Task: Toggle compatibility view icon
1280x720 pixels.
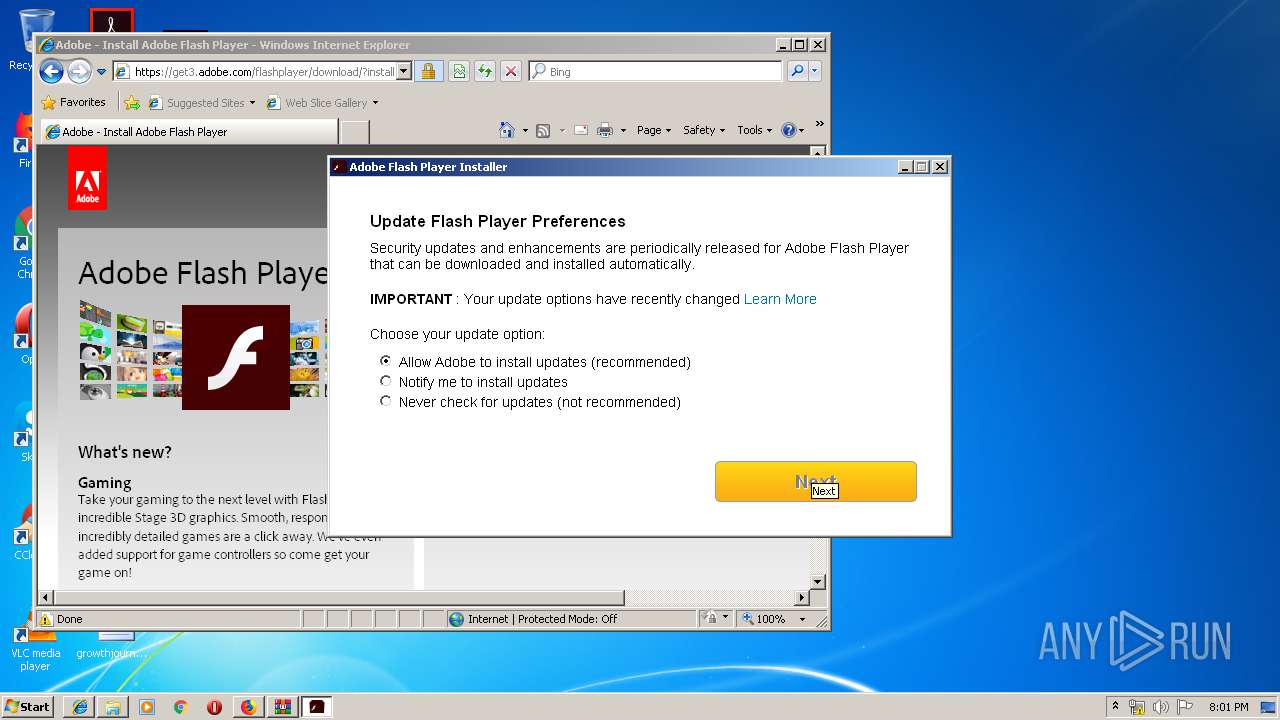Action: [x=459, y=71]
